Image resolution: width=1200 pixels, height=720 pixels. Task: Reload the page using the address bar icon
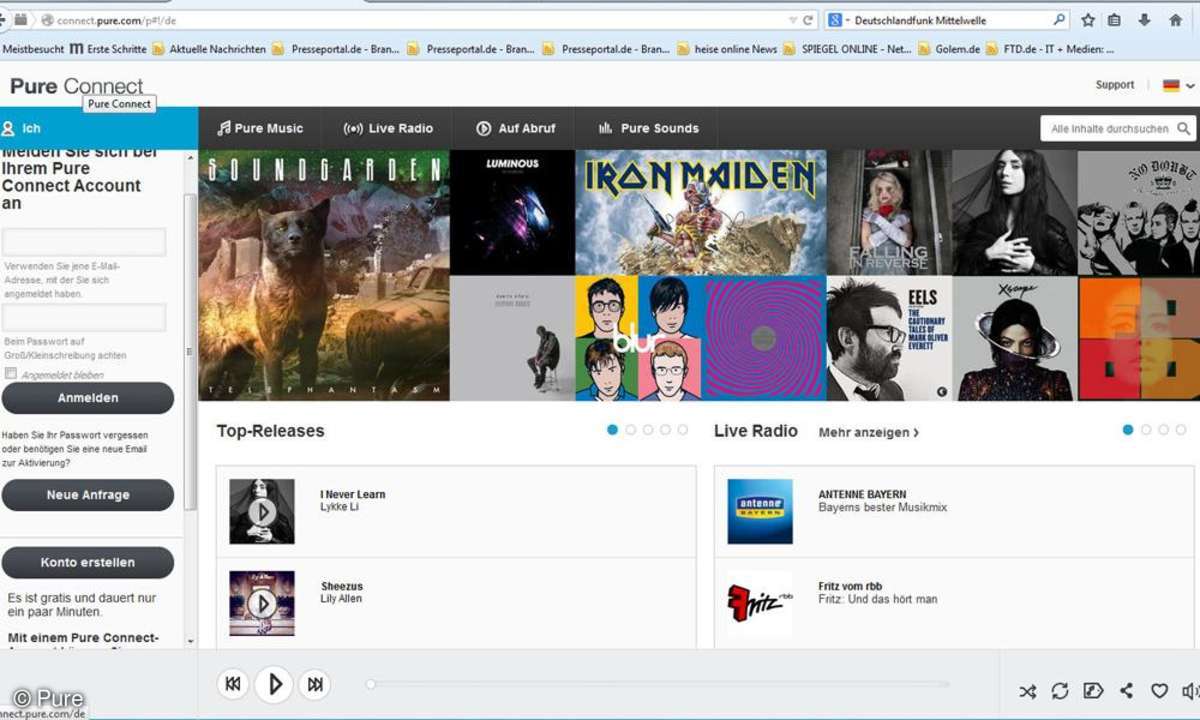(x=808, y=20)
